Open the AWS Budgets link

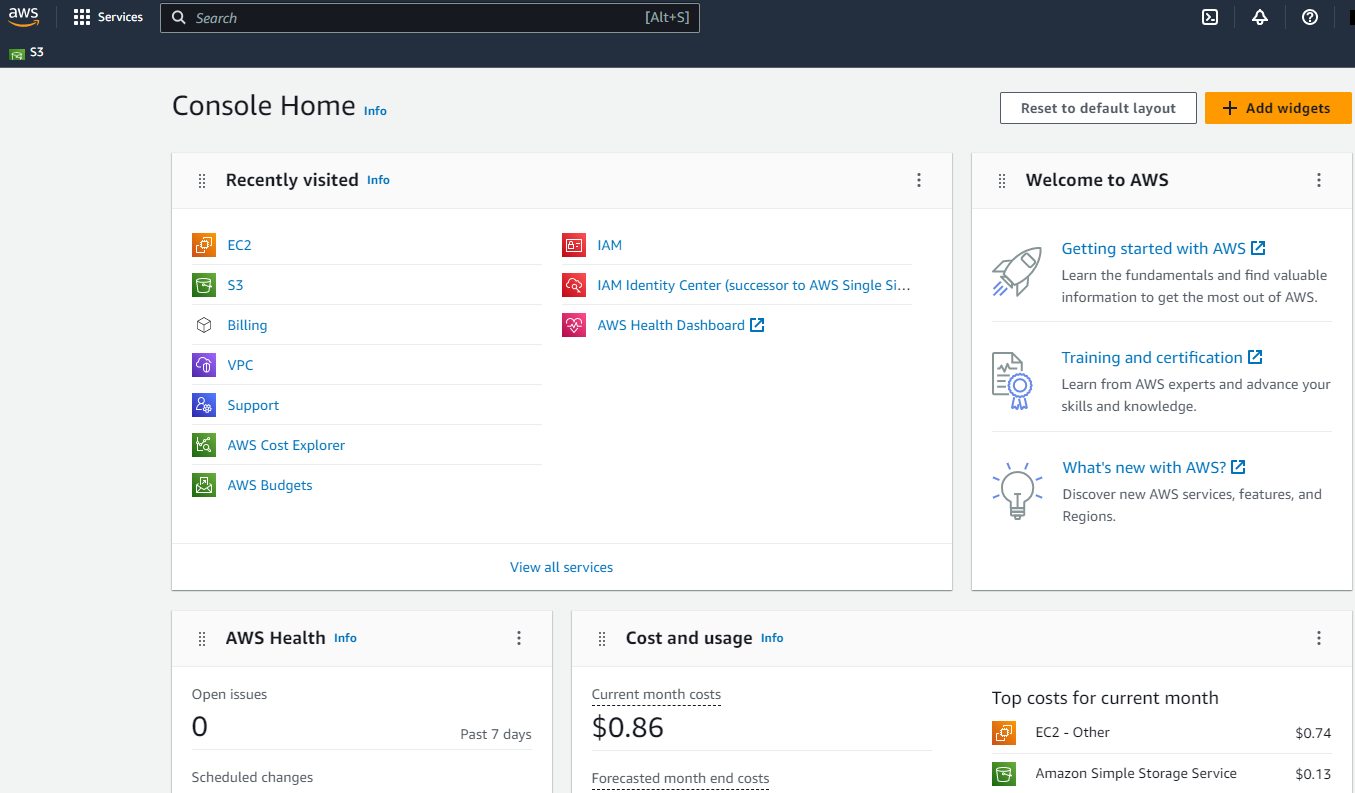click(270, 485)
